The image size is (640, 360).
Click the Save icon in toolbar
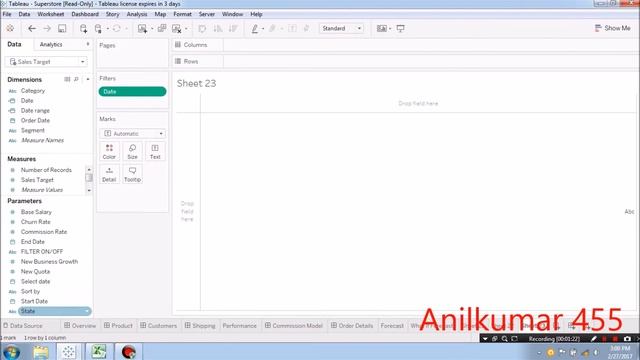pyautogui.click(x=62, y=28)
